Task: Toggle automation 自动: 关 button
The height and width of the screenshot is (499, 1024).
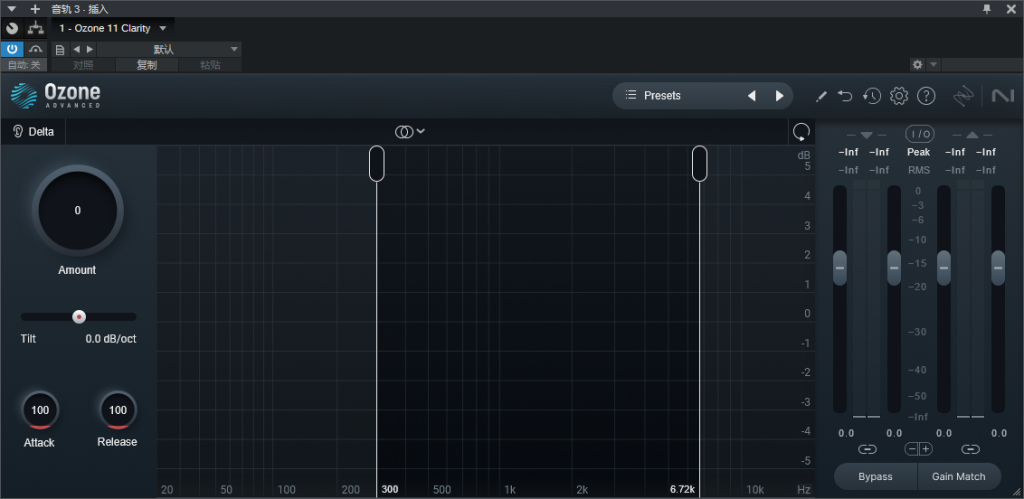Action: tap(24, 65)
